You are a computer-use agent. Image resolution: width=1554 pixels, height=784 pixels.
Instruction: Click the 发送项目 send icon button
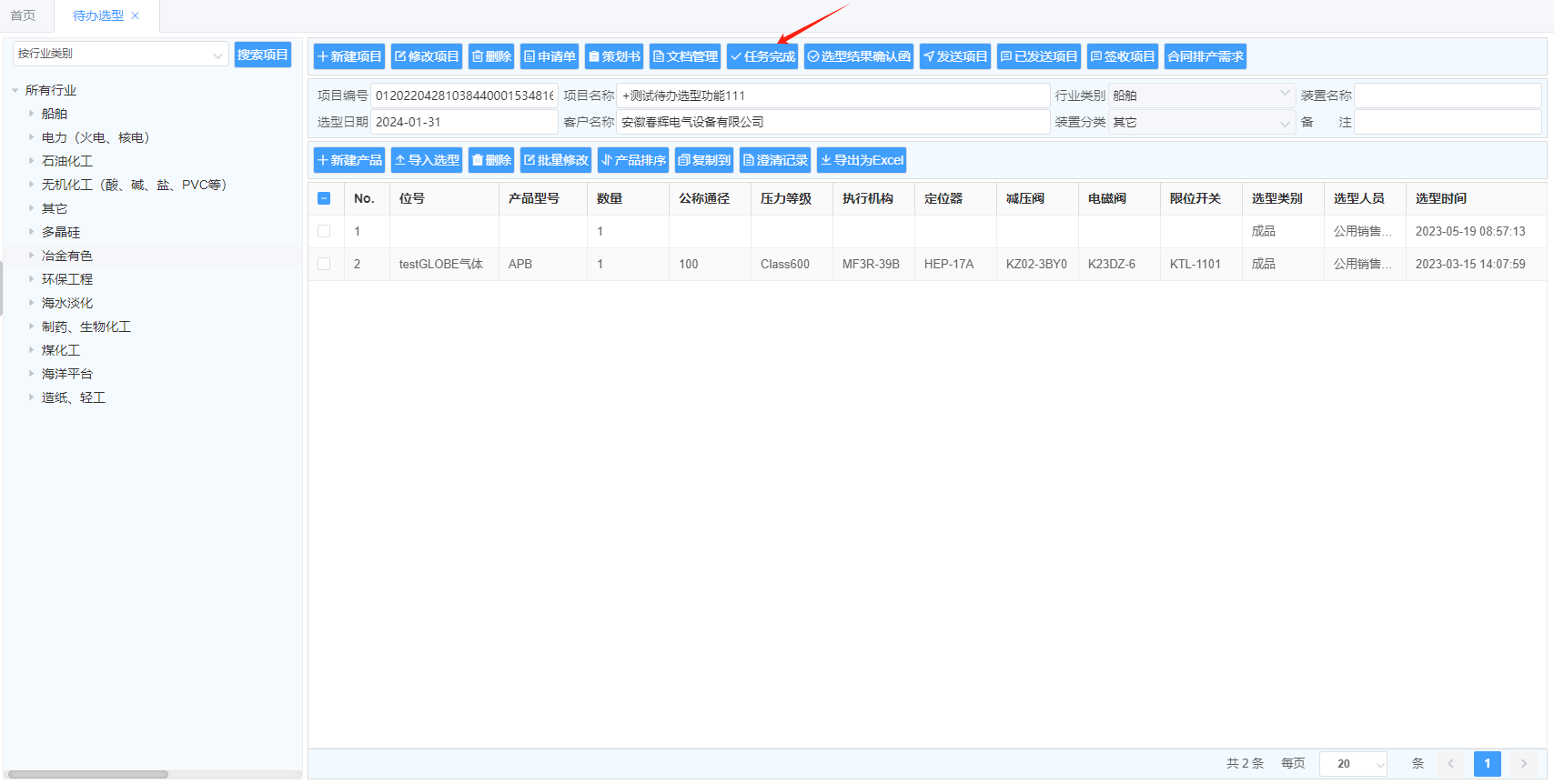coord(955,56)
